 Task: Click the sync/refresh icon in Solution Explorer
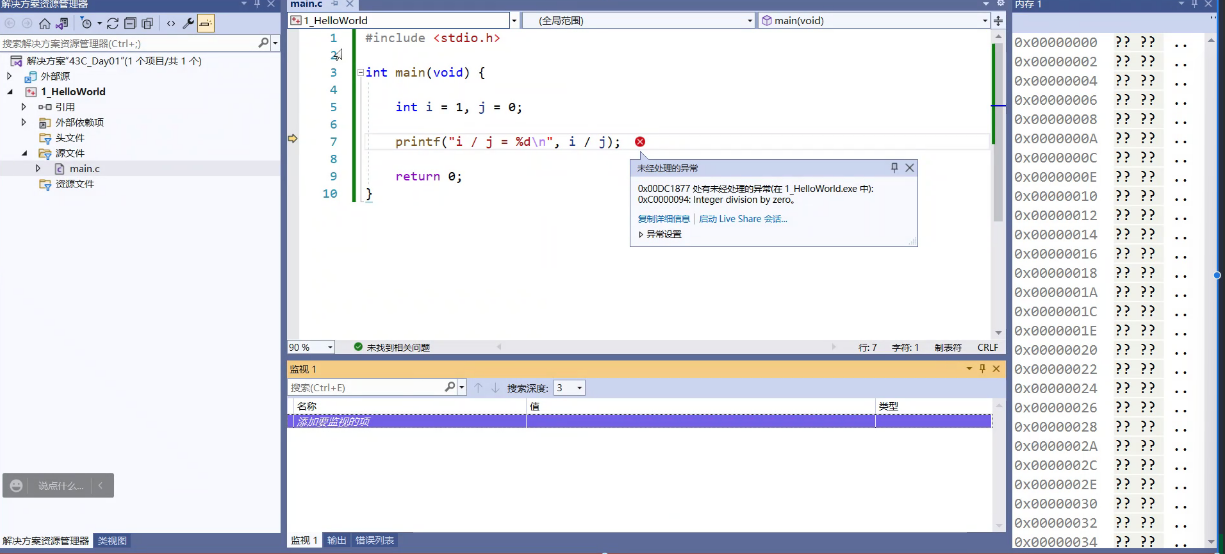coord(113,23)
